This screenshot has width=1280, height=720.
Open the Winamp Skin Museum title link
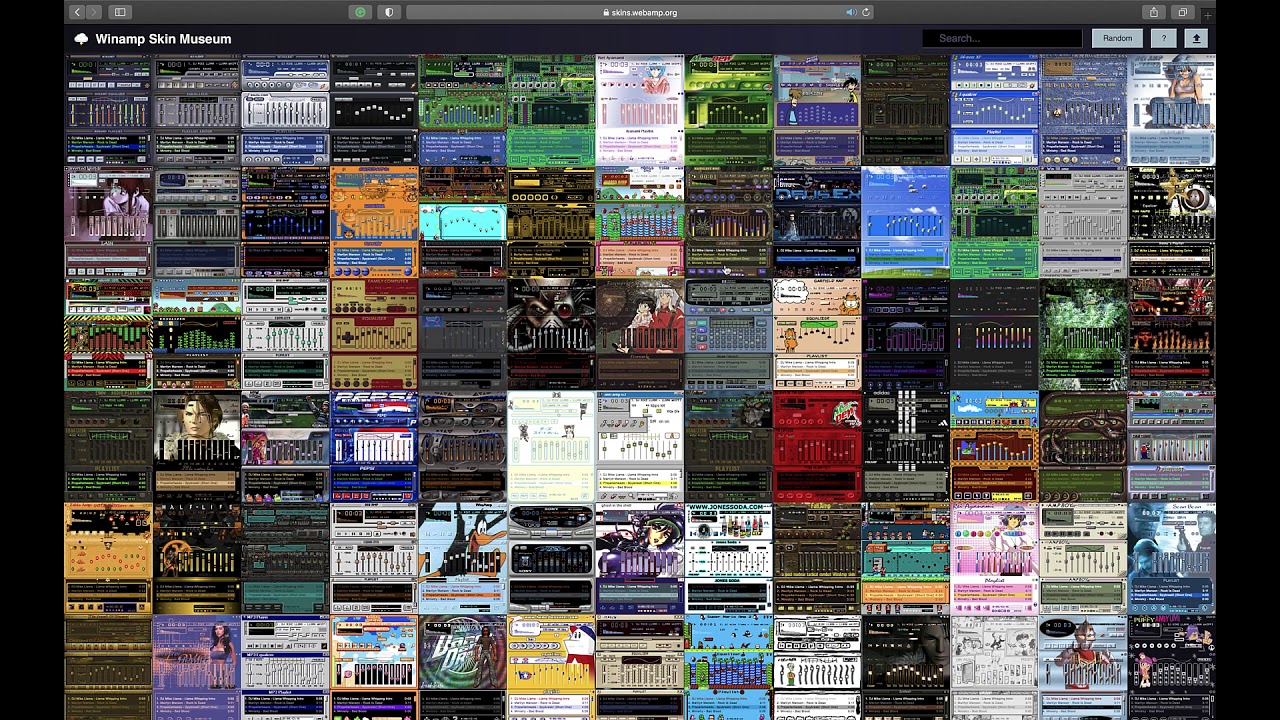pos(163,39)
